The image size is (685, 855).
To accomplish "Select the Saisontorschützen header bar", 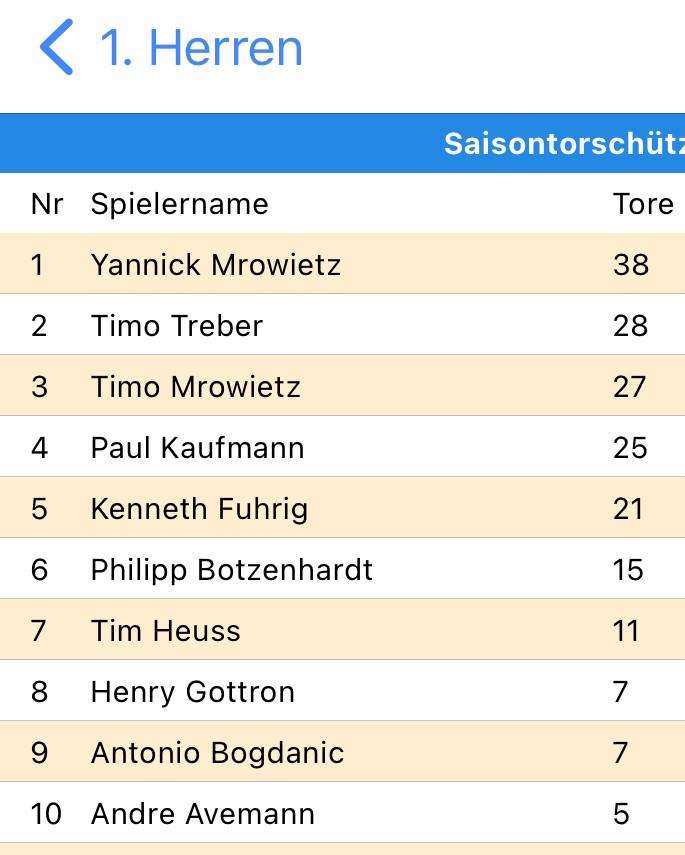I will click(342, 143).
